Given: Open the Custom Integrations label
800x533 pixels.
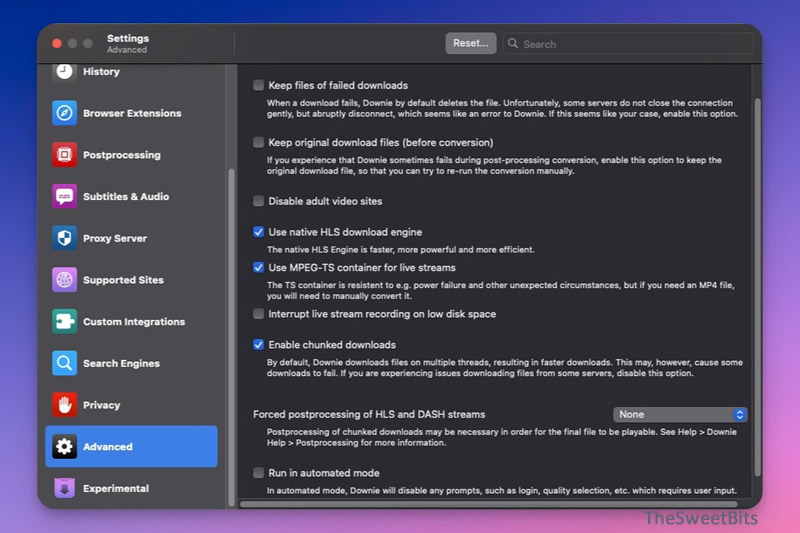Looking at the screenshot, I should [x=134, y=322].
